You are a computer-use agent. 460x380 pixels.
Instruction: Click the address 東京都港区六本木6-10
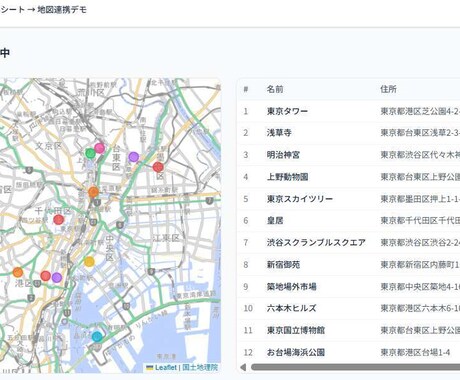tap(420, 308)
